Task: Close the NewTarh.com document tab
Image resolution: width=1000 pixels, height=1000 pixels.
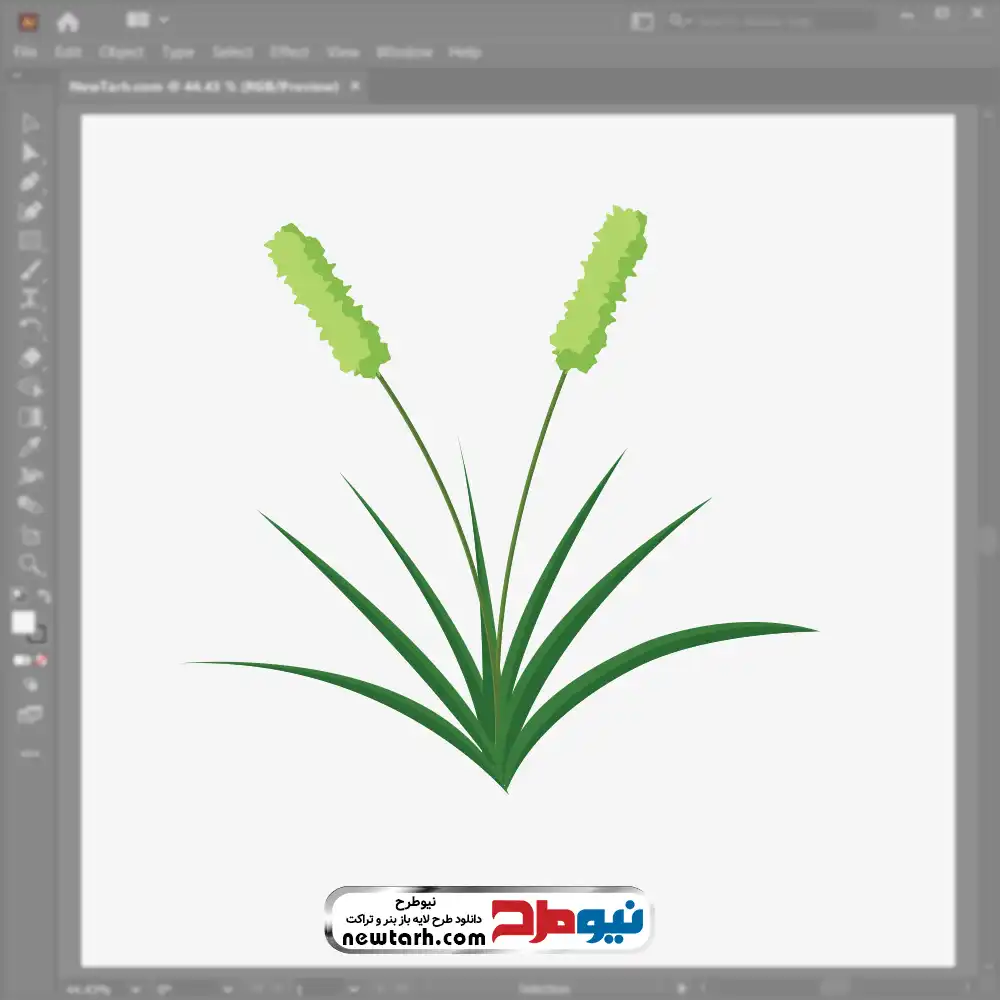Action: (x=355, y=85)
